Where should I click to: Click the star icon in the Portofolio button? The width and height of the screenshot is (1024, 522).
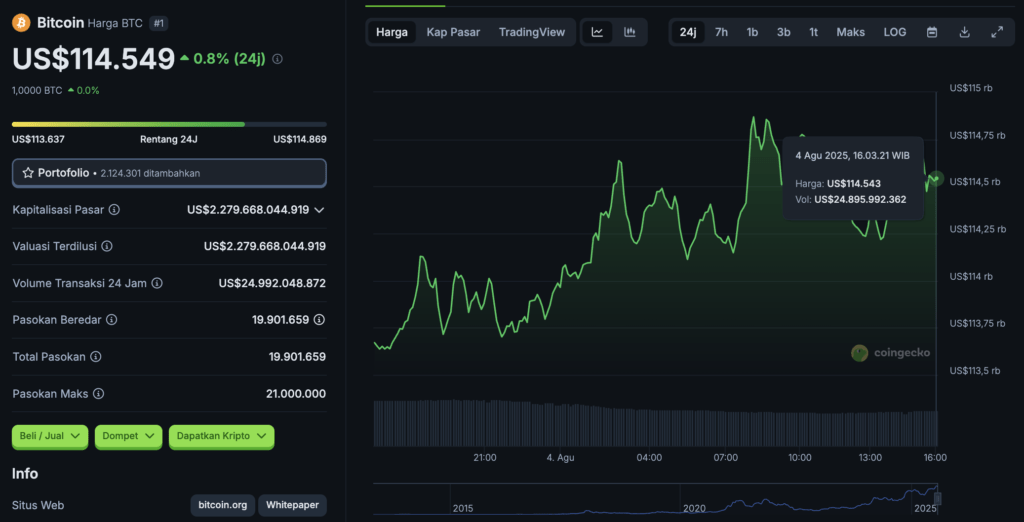tap(28, 173)
